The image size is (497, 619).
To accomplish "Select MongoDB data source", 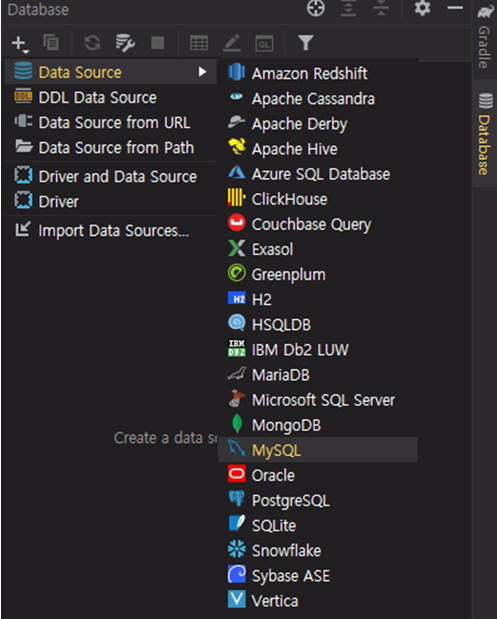I will pos(318,425).
